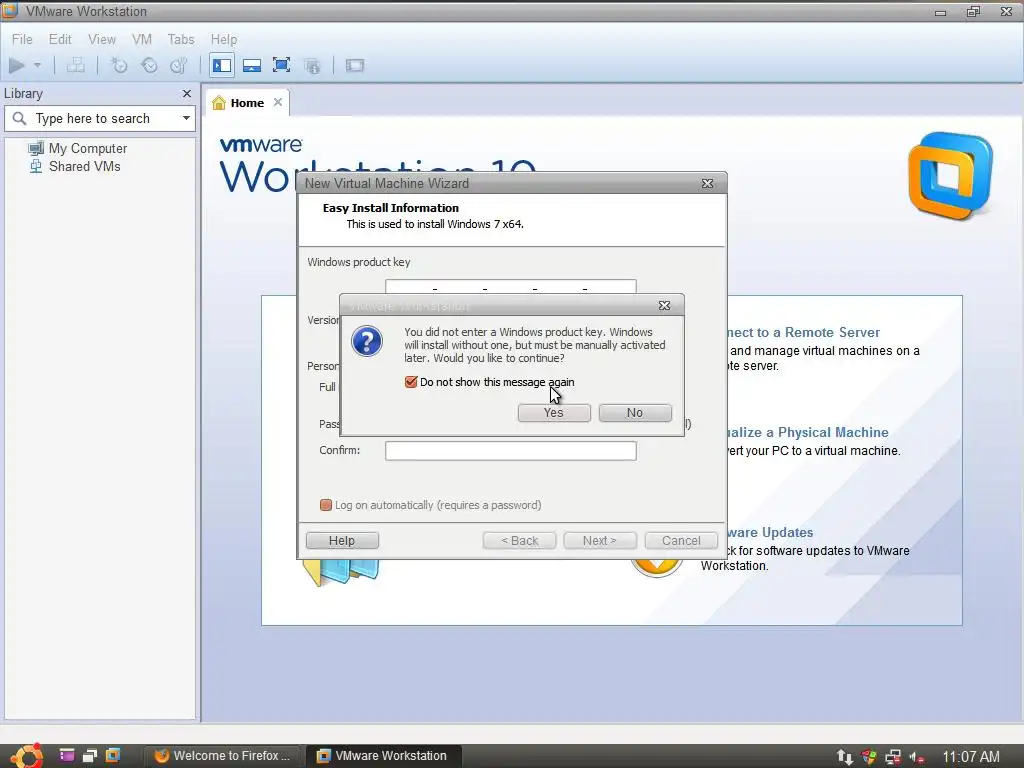Viewport: 1024px width, 768px height.
Task: Open Connect to a Remote Server link
Action: click(x=804, y=332)
